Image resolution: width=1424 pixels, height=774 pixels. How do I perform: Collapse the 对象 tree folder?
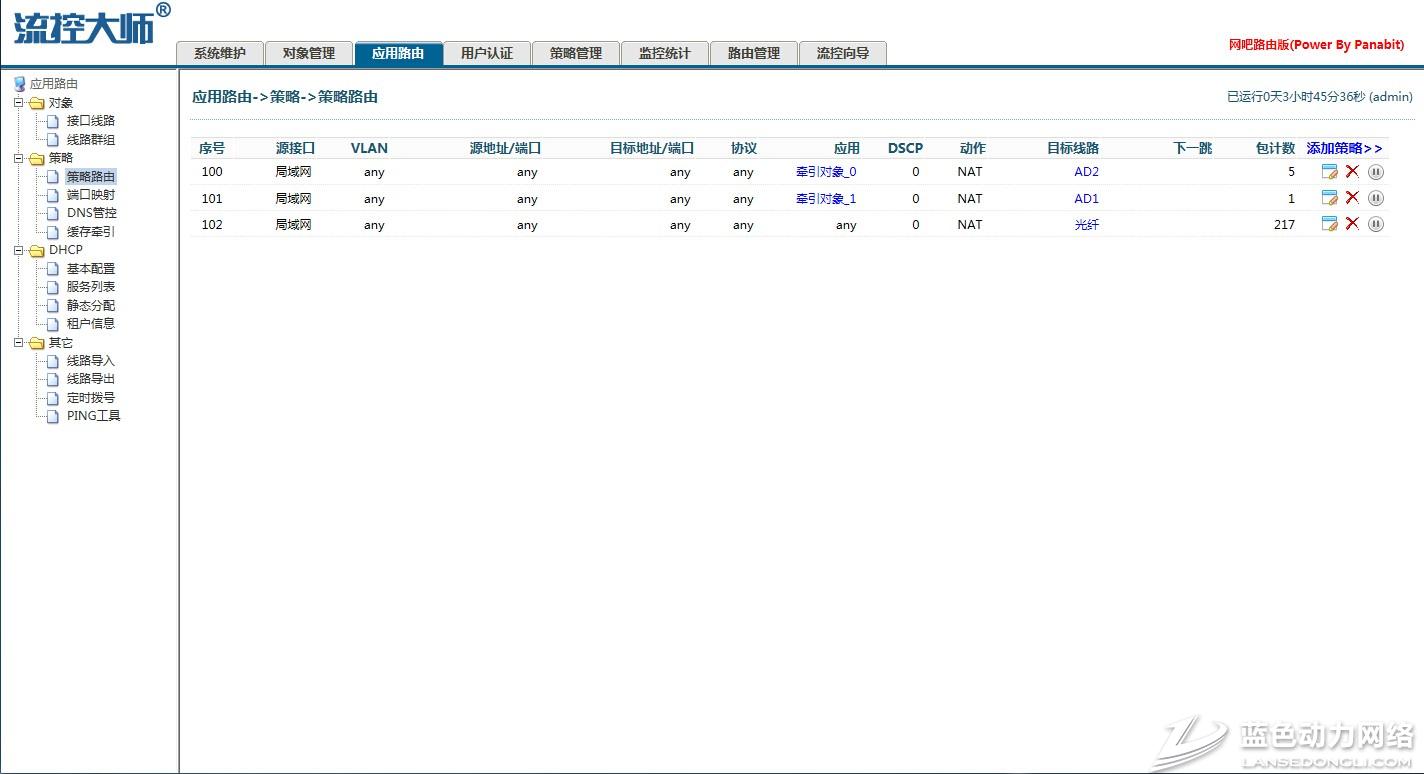click(18, 102)
